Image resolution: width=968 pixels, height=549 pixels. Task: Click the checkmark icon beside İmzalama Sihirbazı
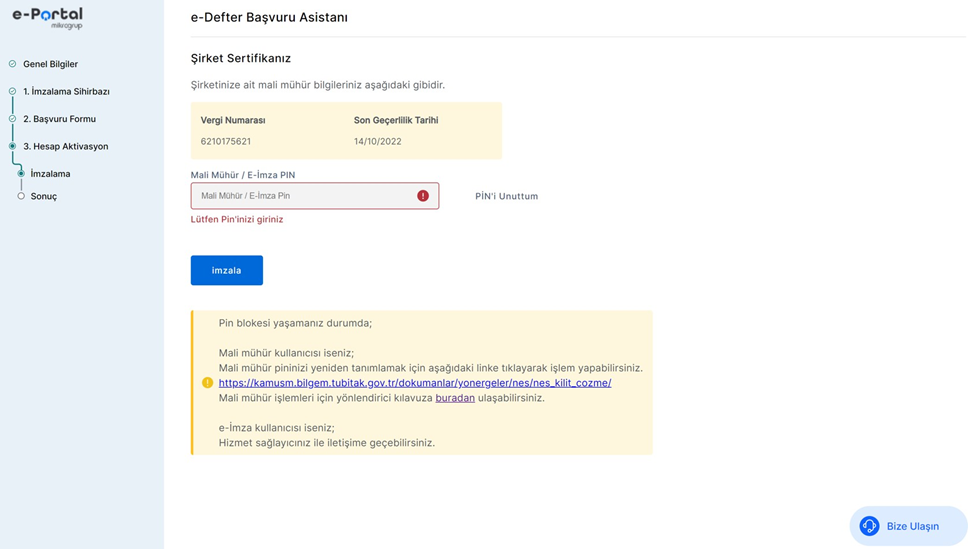click(x=12, y=91)
